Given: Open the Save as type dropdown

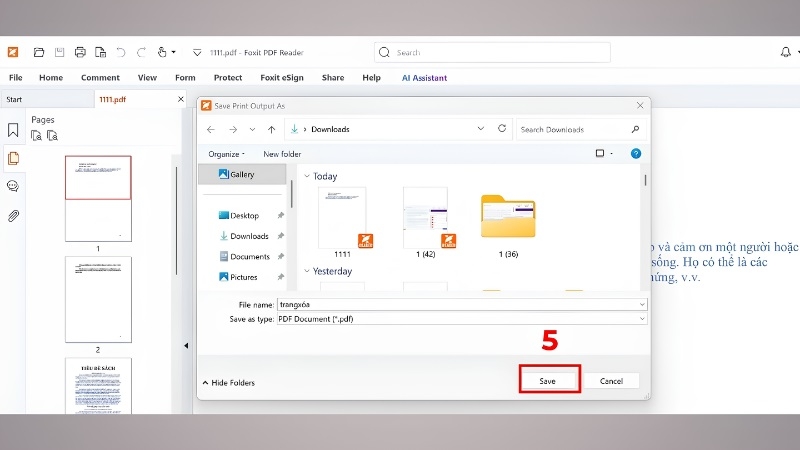Looking at the screenshot, I should coord(462,319).
